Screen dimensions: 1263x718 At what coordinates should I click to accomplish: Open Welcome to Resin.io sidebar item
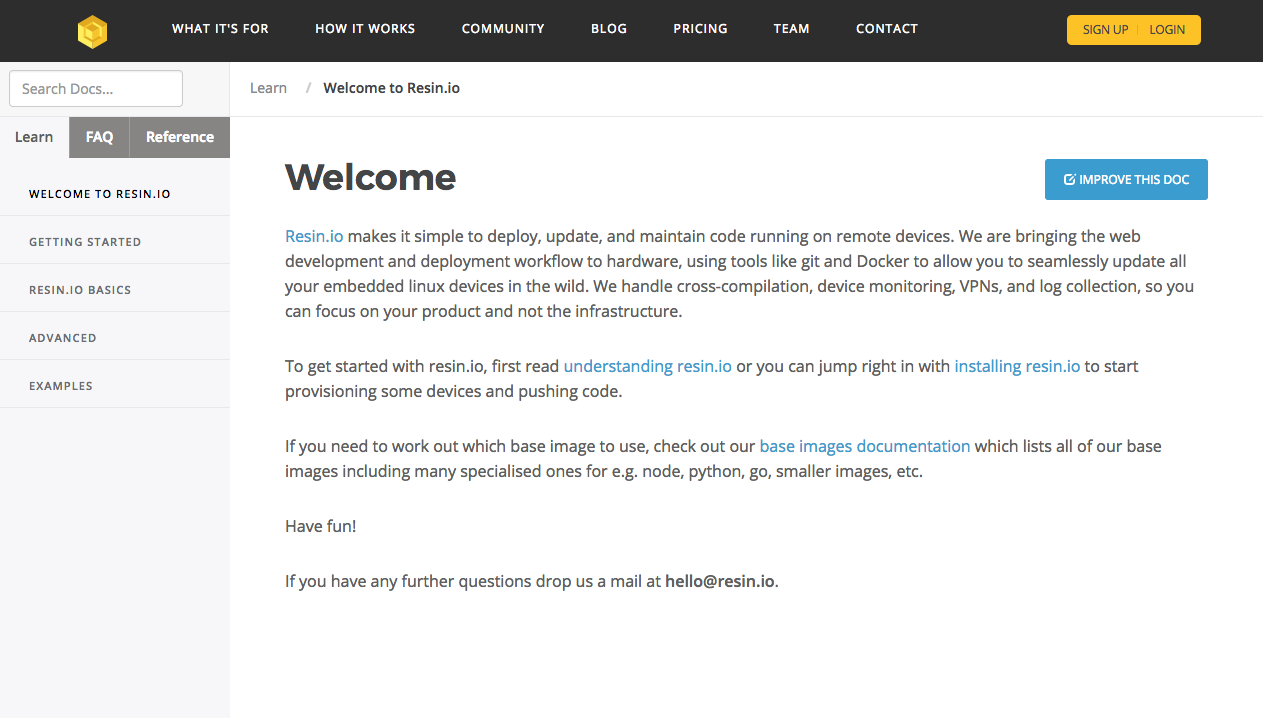point(115,193)
